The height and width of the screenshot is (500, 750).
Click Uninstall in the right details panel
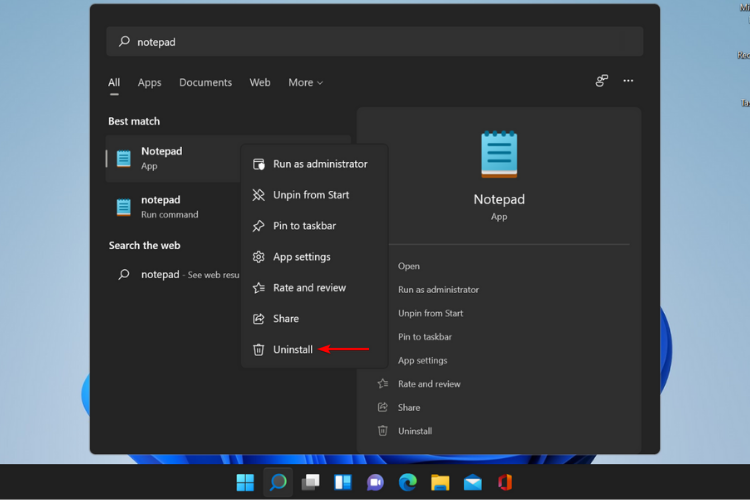coord(415,431)
